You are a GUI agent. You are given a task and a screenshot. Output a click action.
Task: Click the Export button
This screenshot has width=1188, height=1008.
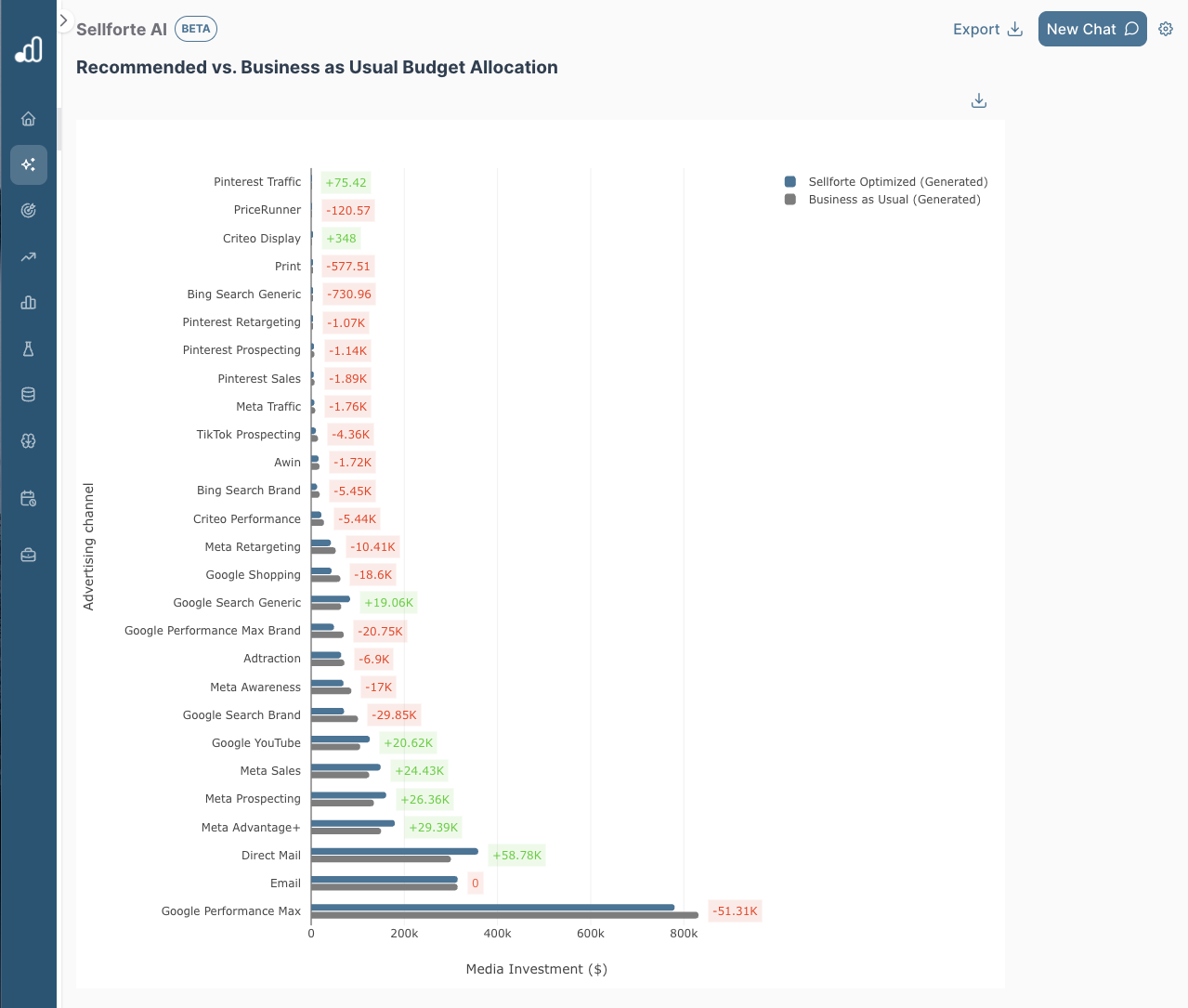click(987, 30)
